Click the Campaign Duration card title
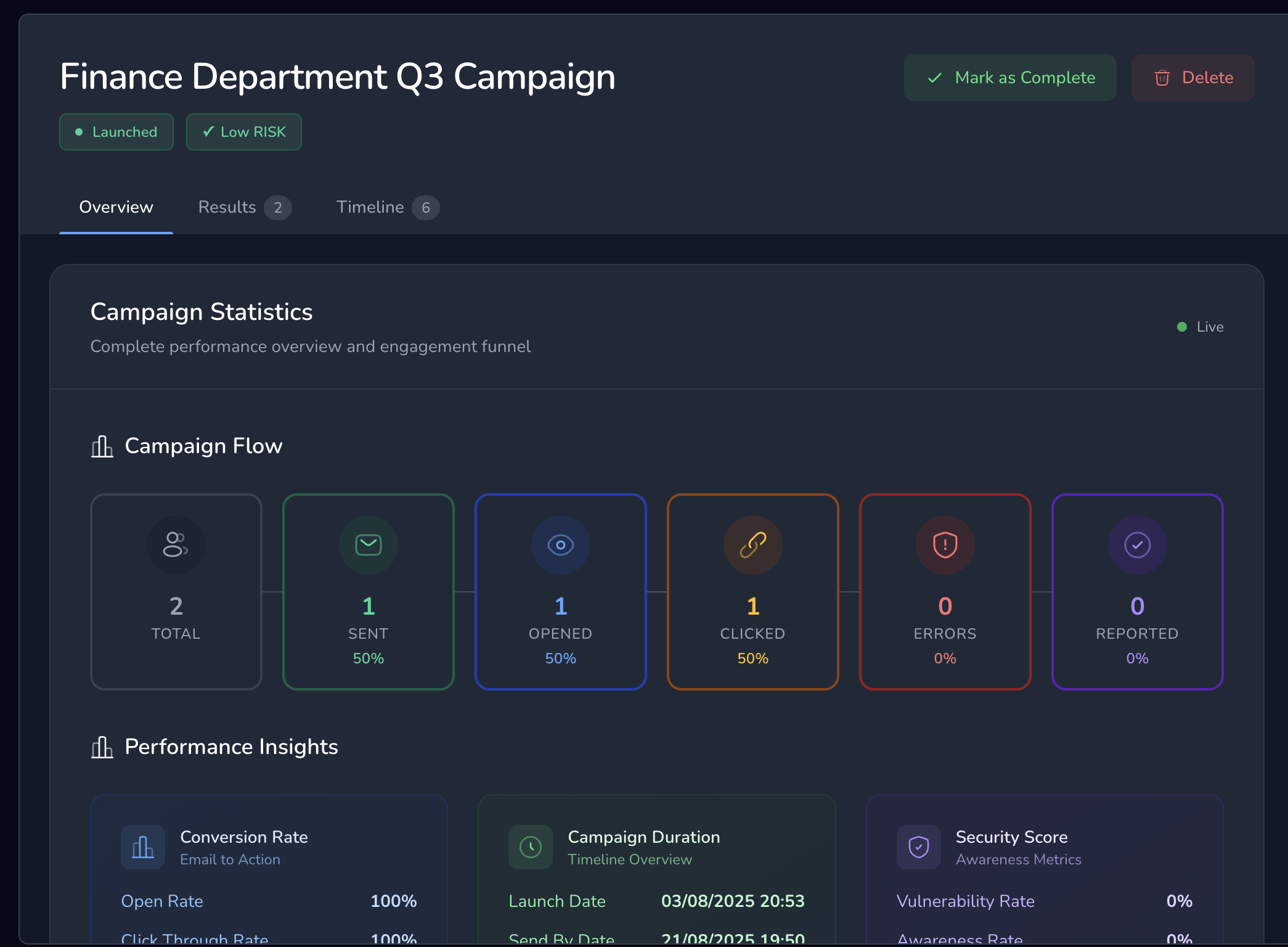1288x947 pixels. (x=644, y=837)
